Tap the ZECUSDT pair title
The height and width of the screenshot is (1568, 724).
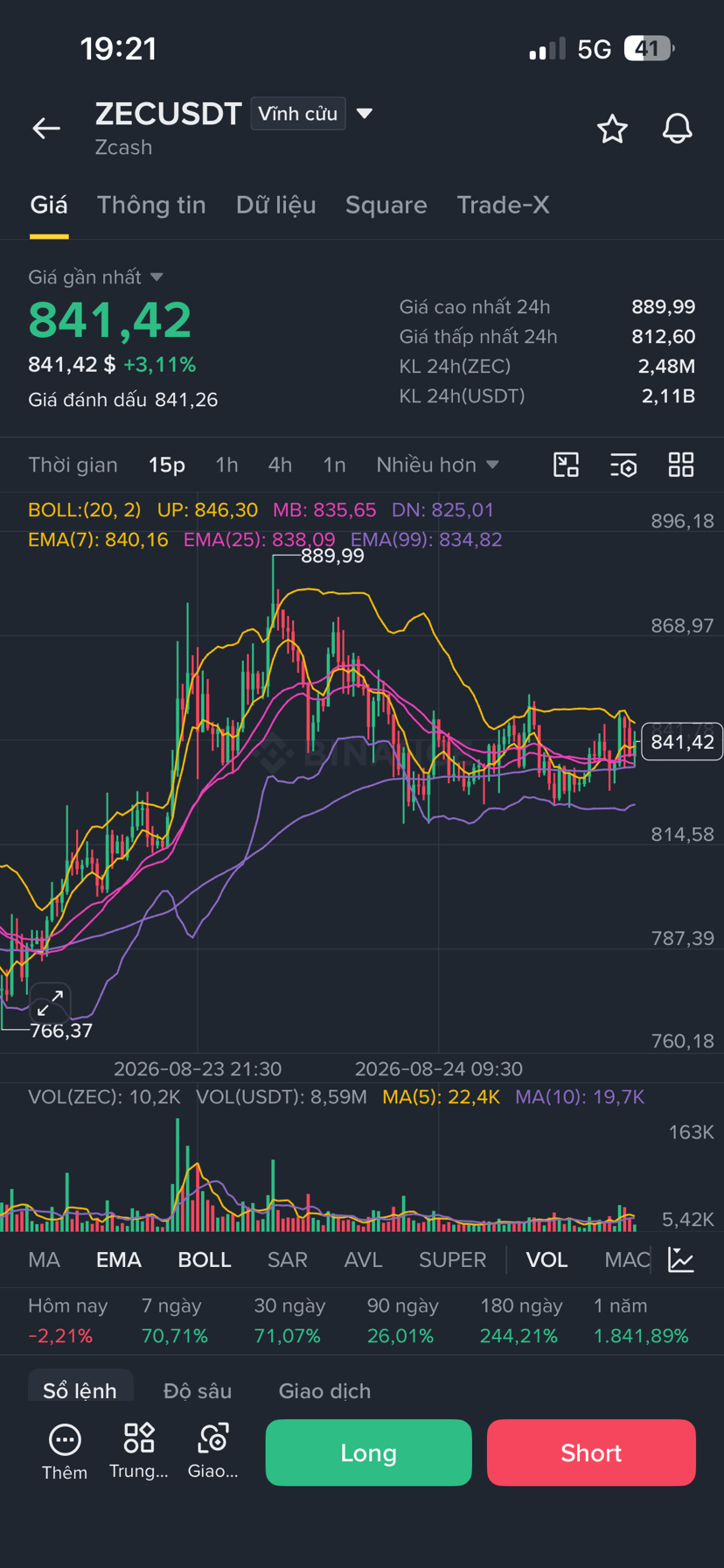click(168, 114)
